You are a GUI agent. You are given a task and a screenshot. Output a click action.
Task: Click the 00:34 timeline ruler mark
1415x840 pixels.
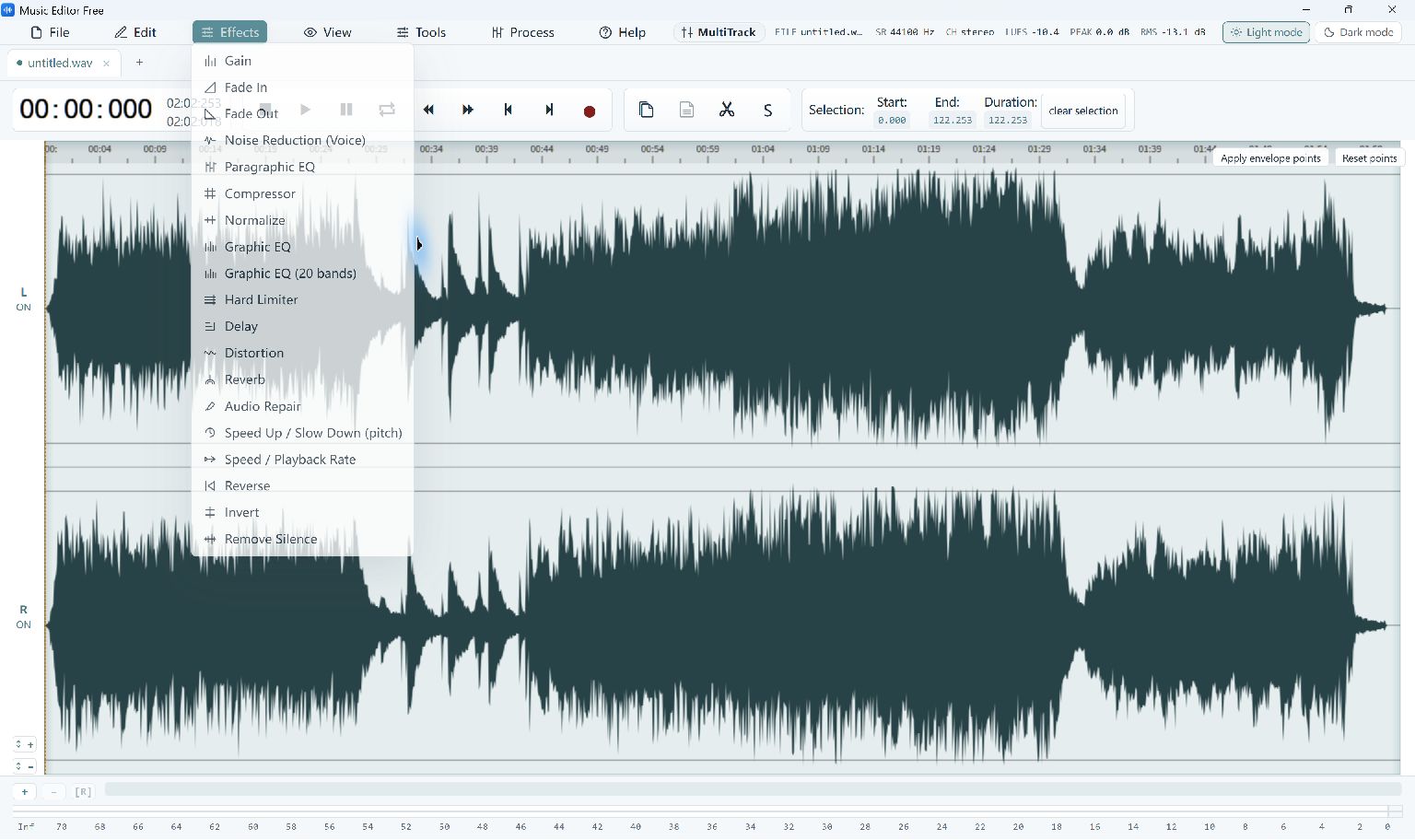(x=431, y=148)
